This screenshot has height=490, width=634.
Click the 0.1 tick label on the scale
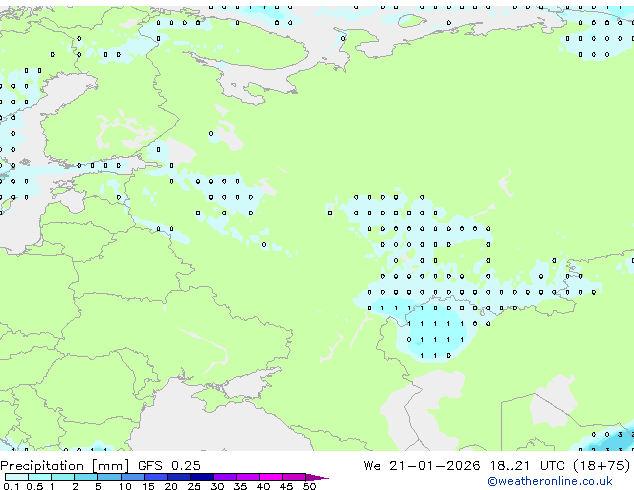(x=11, y=486)
